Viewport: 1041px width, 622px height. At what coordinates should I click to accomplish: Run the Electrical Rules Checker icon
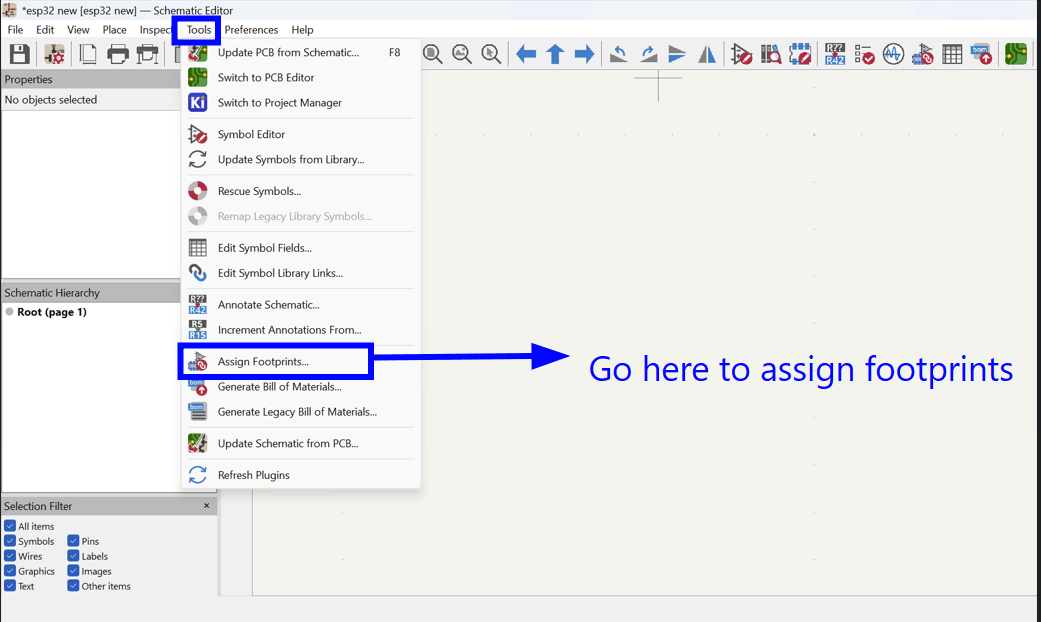[864, 54]
